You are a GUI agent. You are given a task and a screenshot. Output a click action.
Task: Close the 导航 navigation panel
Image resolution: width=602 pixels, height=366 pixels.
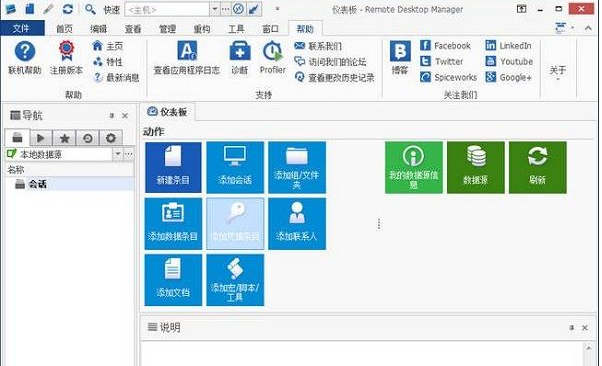coord(125,116)
